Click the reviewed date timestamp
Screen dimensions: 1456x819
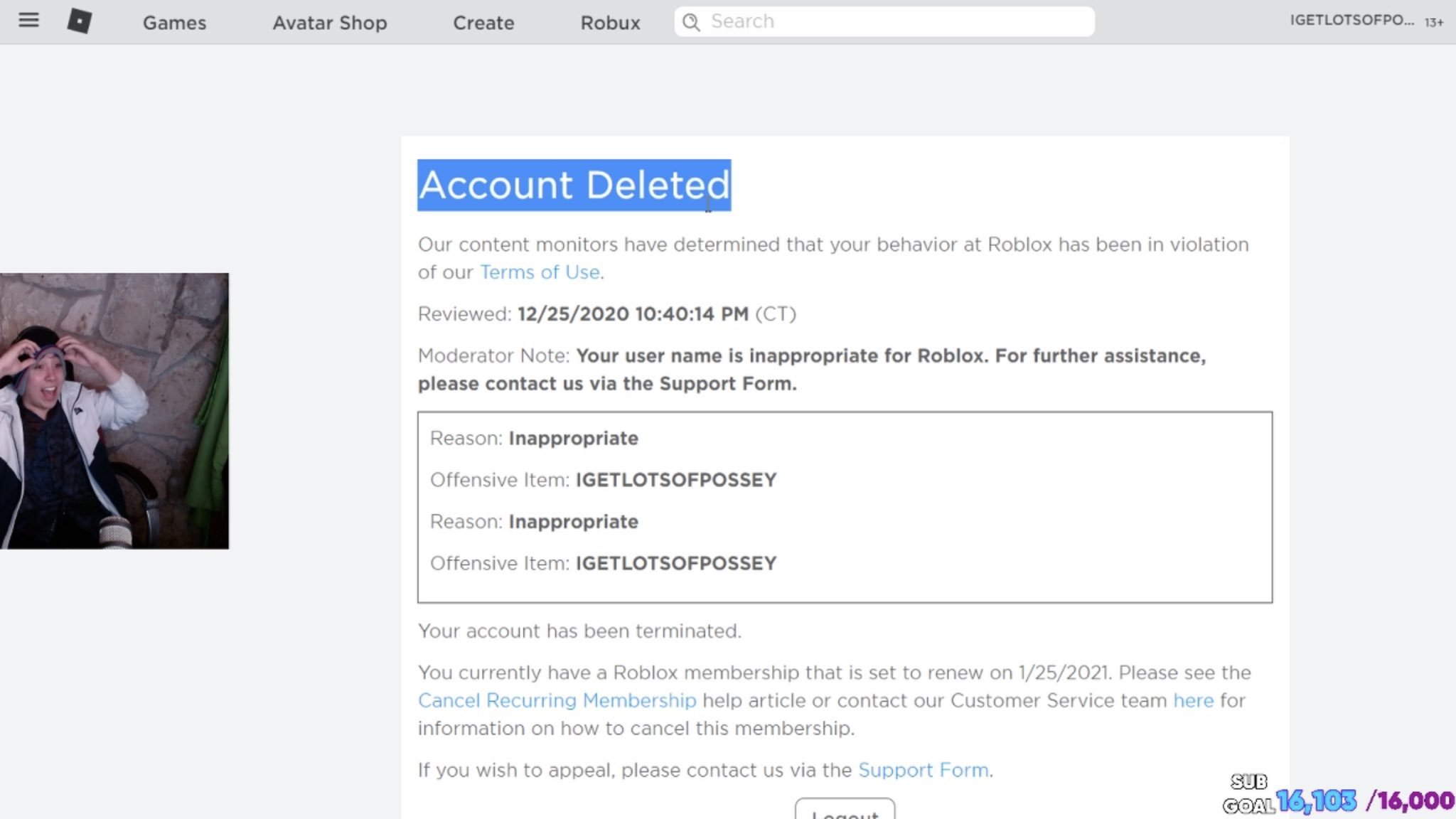coord(633,314)
